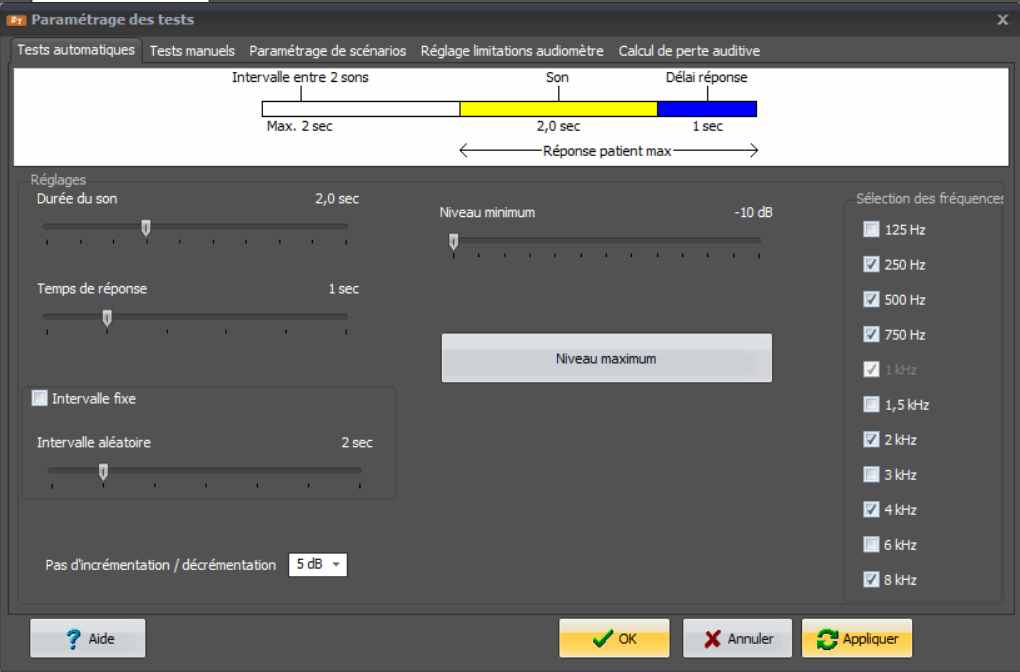Click the Durée du son slider handle
1020x672 pixels.
146,228
